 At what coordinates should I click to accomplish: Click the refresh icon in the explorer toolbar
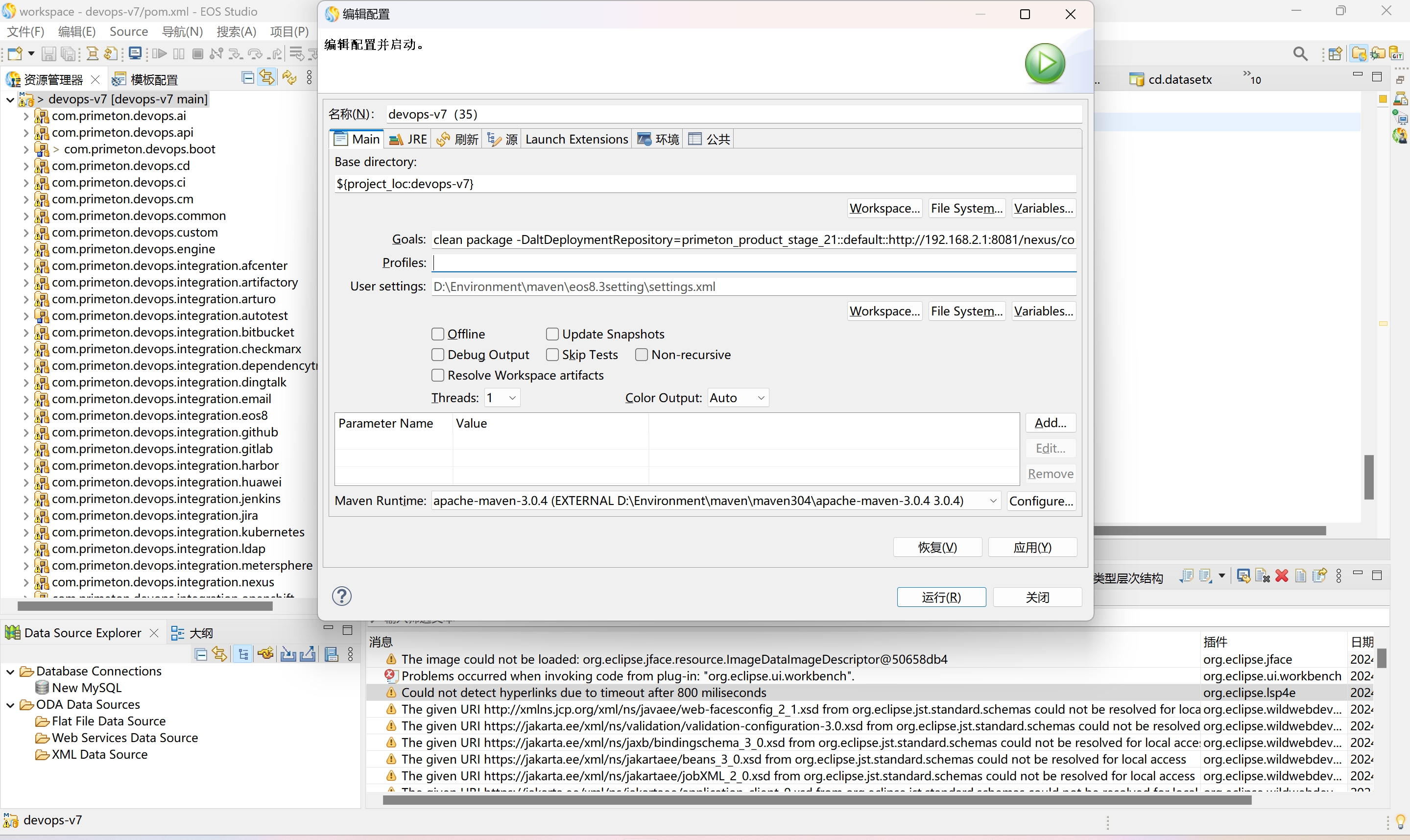(x=289, y=77)
